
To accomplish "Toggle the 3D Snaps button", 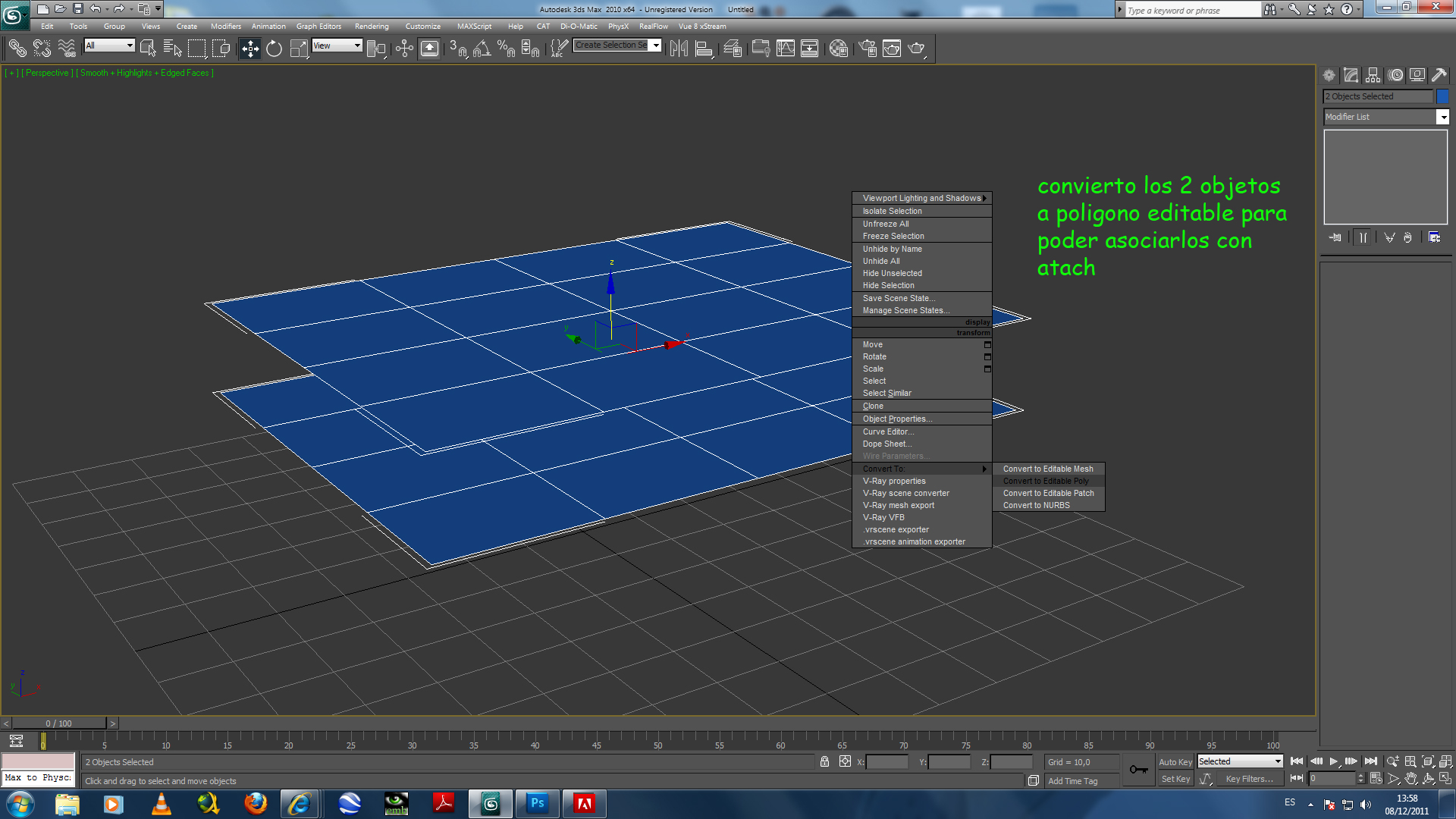I will [x=457, y=49].
